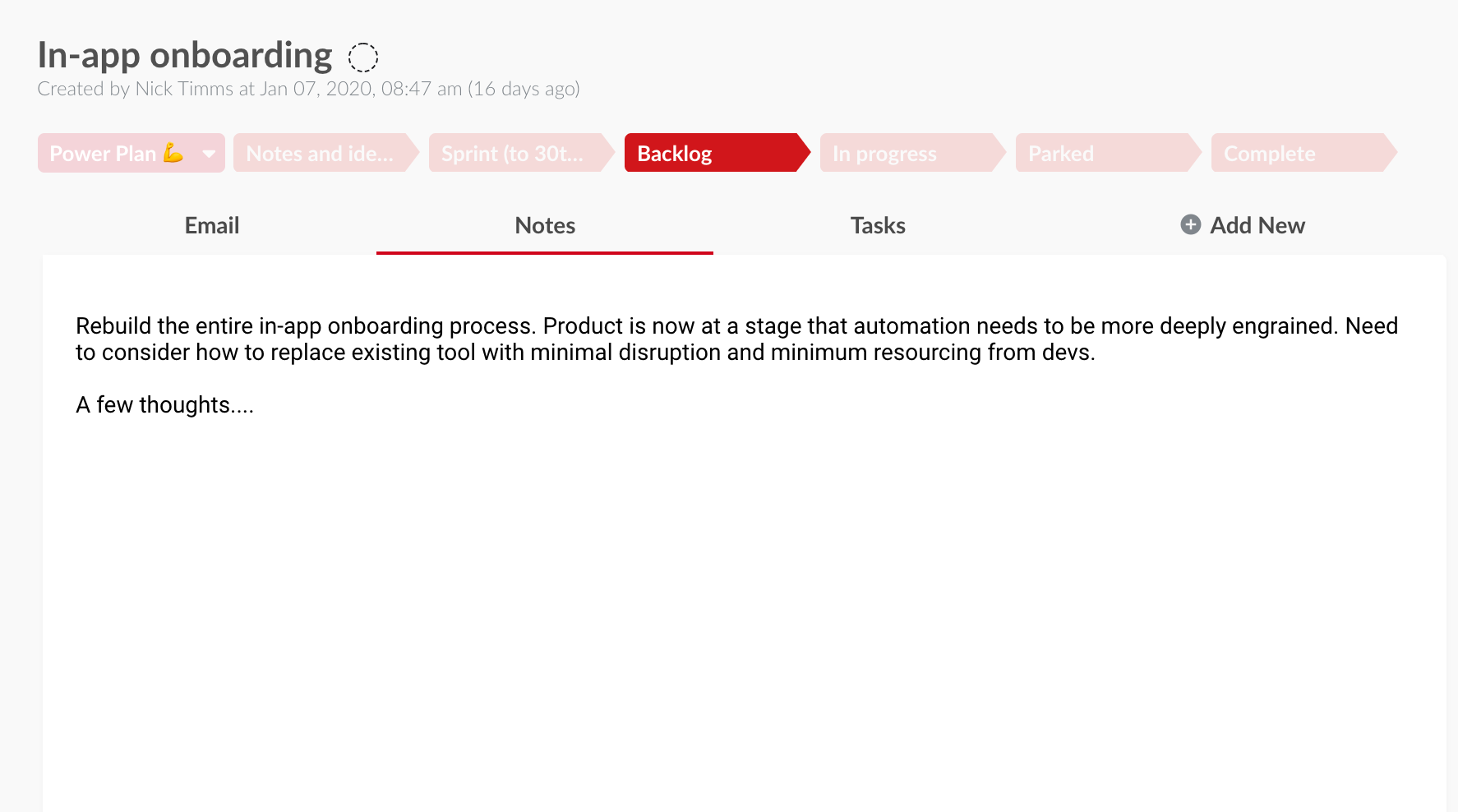The image size is (1458, 812).
Task: Switch to the Email tab
Action: (212, 225)
